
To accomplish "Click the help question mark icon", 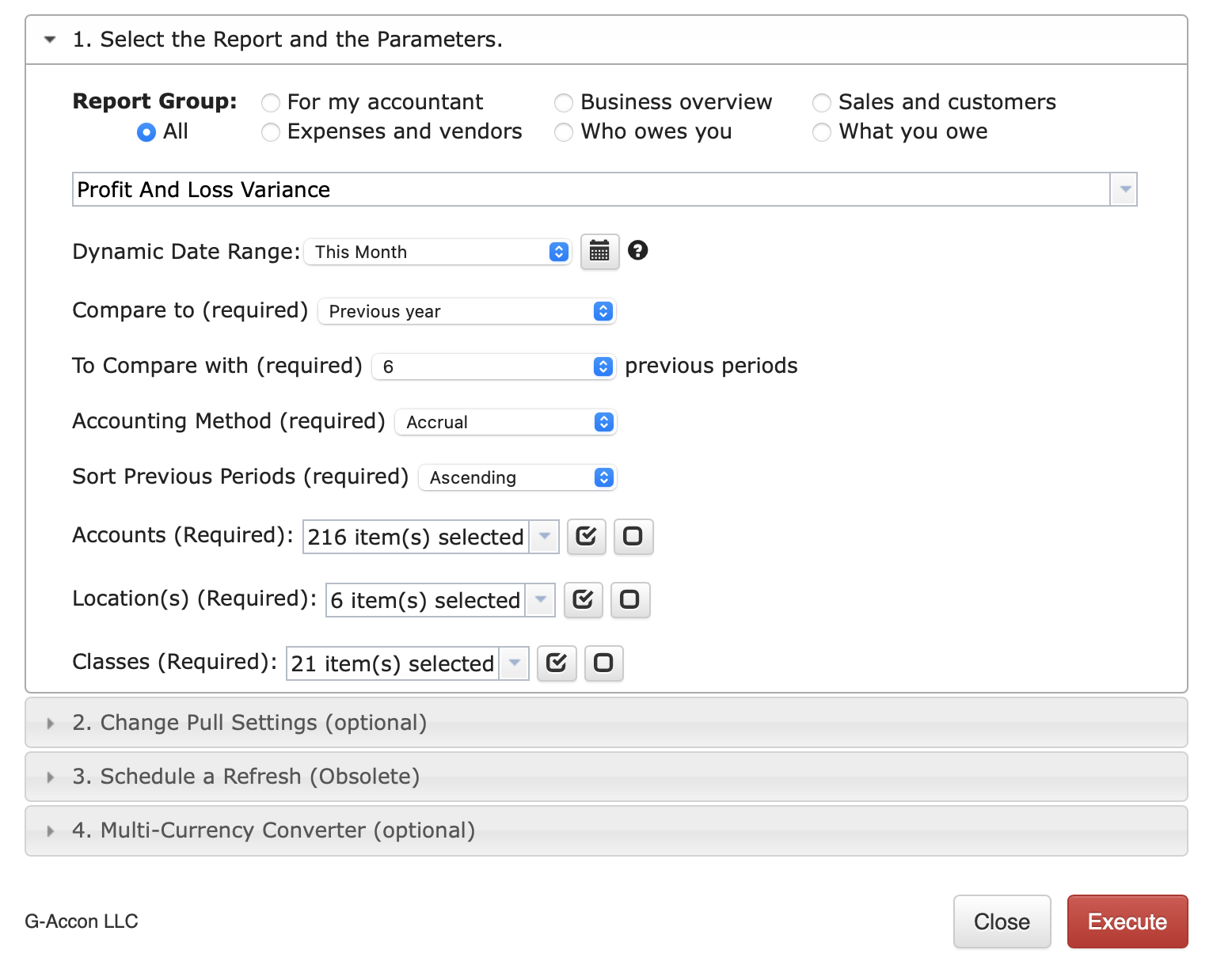I will tap(637, 250).
